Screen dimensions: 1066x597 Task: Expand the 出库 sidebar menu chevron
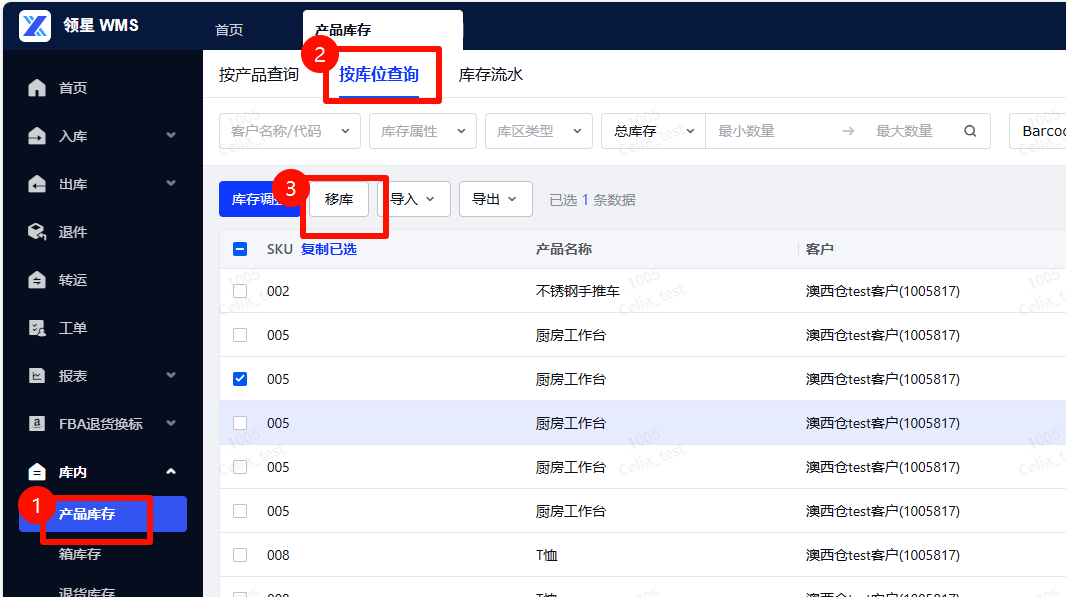(x=171, y=184)
